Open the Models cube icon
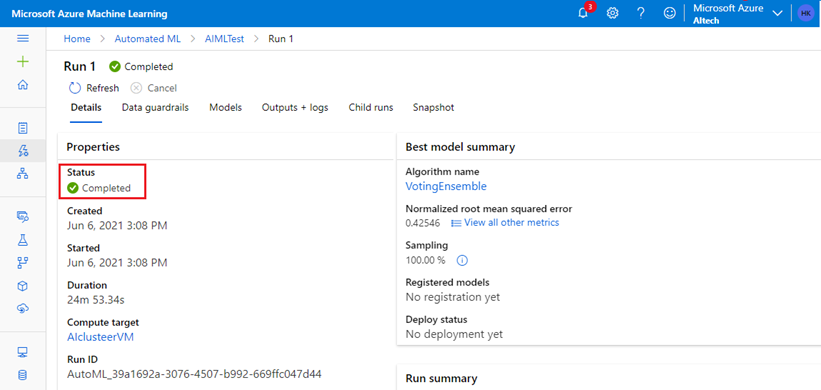The image size is (821, 390). [x=23, y=286]
